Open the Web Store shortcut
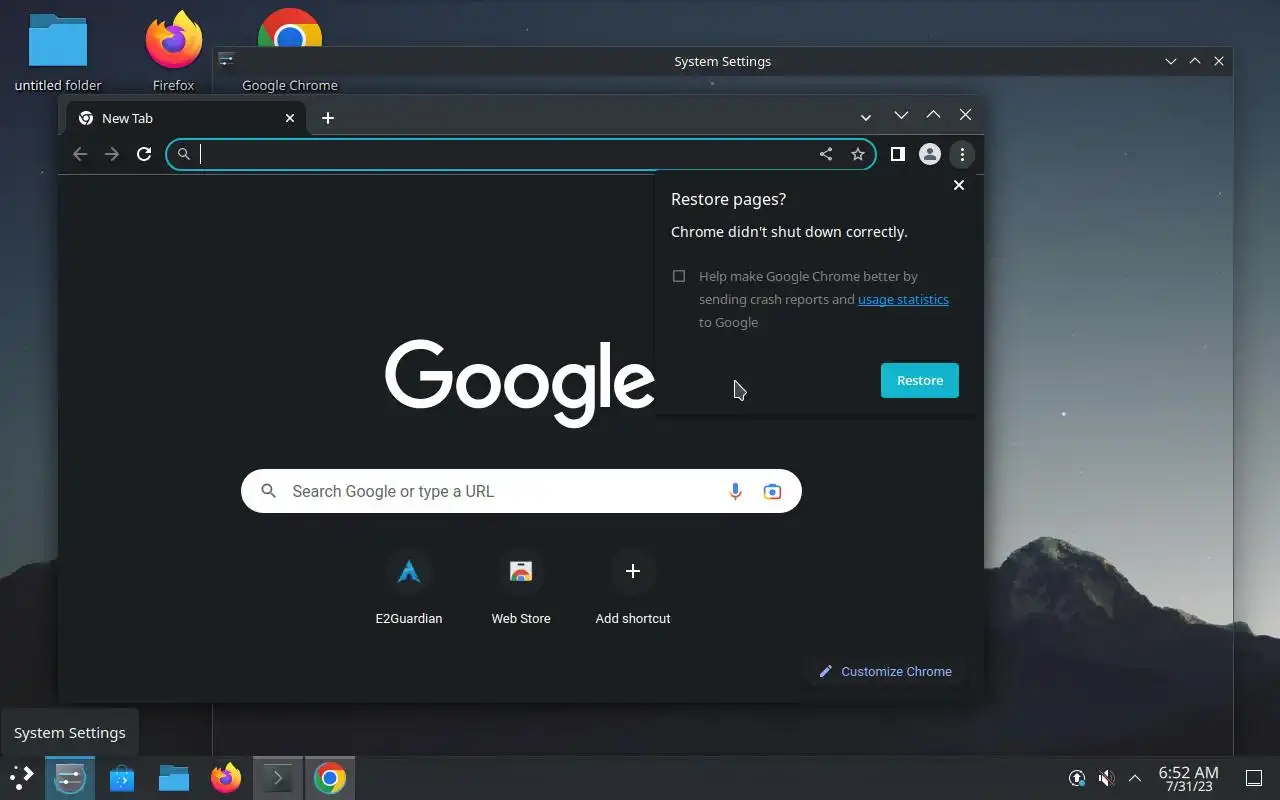1280x800 pixels. [x=521, y=587]
